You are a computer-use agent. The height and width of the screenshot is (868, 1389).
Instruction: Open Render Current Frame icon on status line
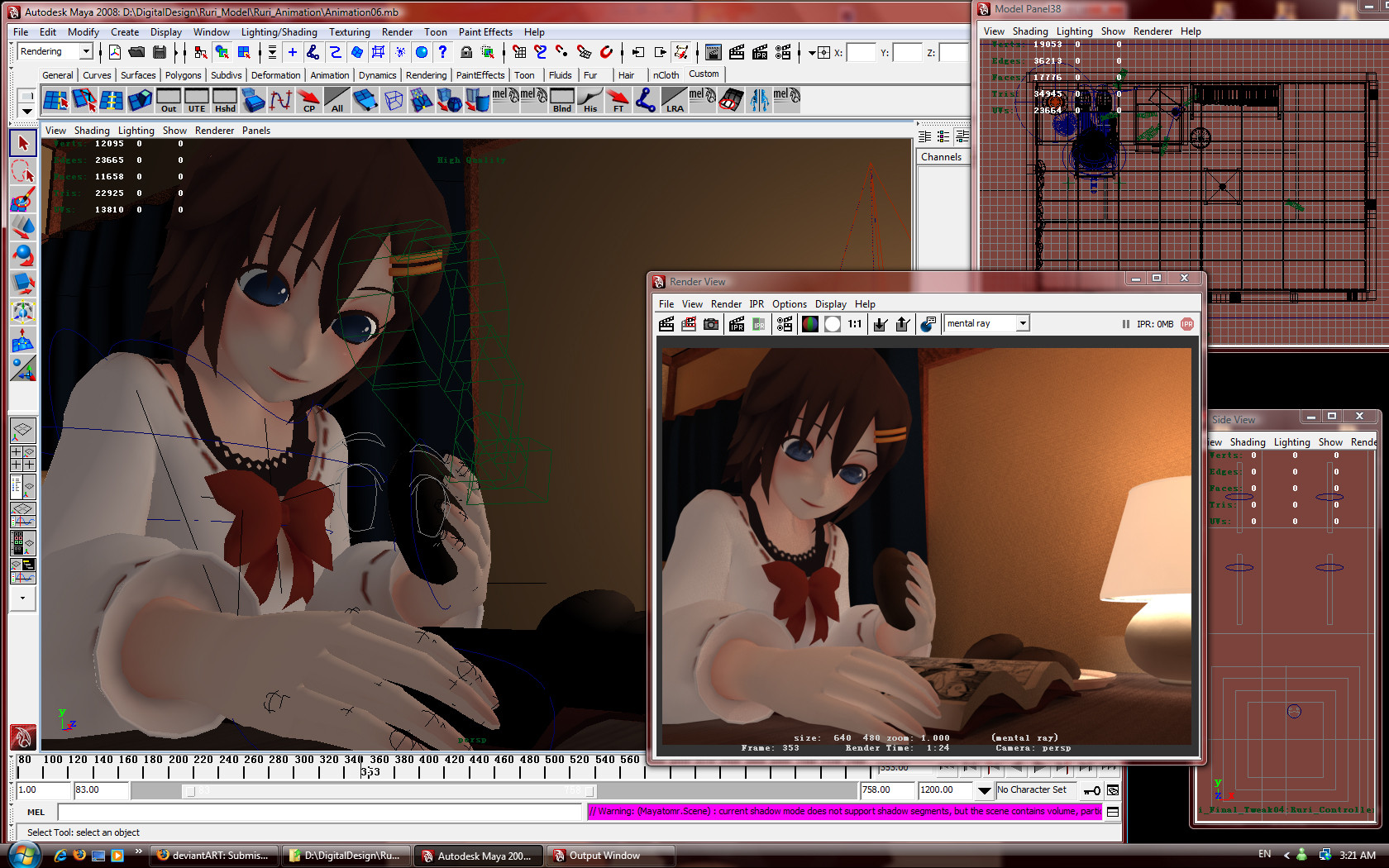click(737, 52)
